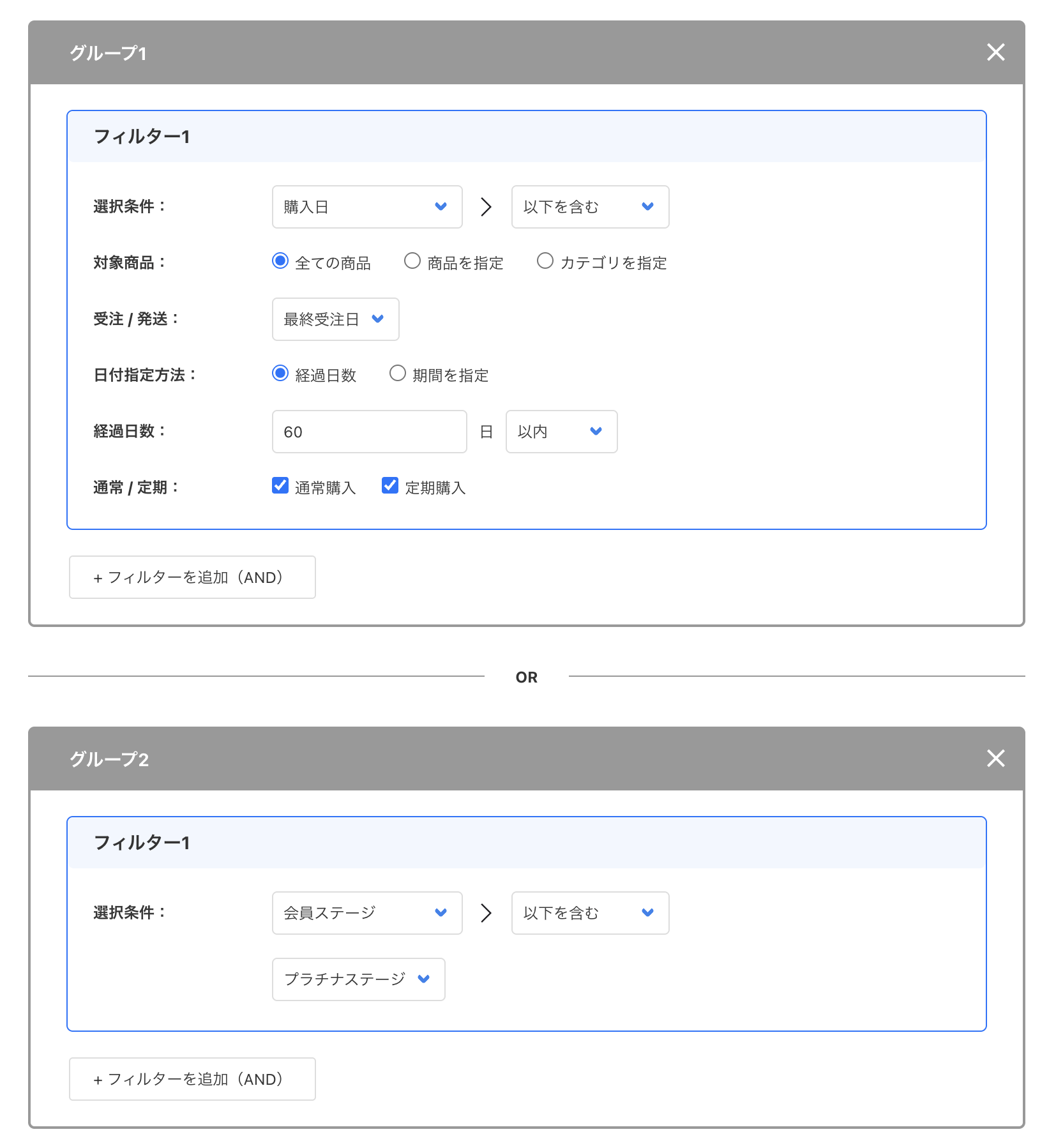Click the chevron on グループ2's 会員ステージ dropdown
This screenshot has width=1056, height=1148.
coord(441,912)
